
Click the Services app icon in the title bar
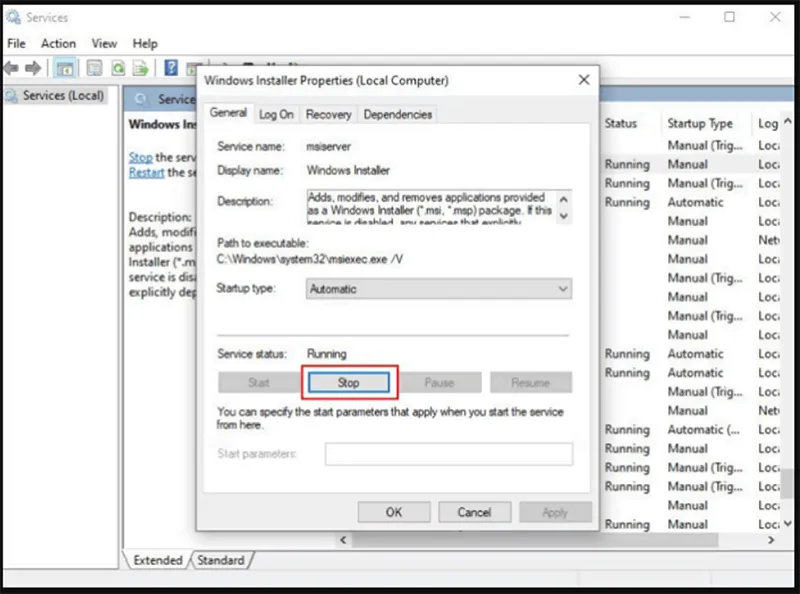point(13,17)
